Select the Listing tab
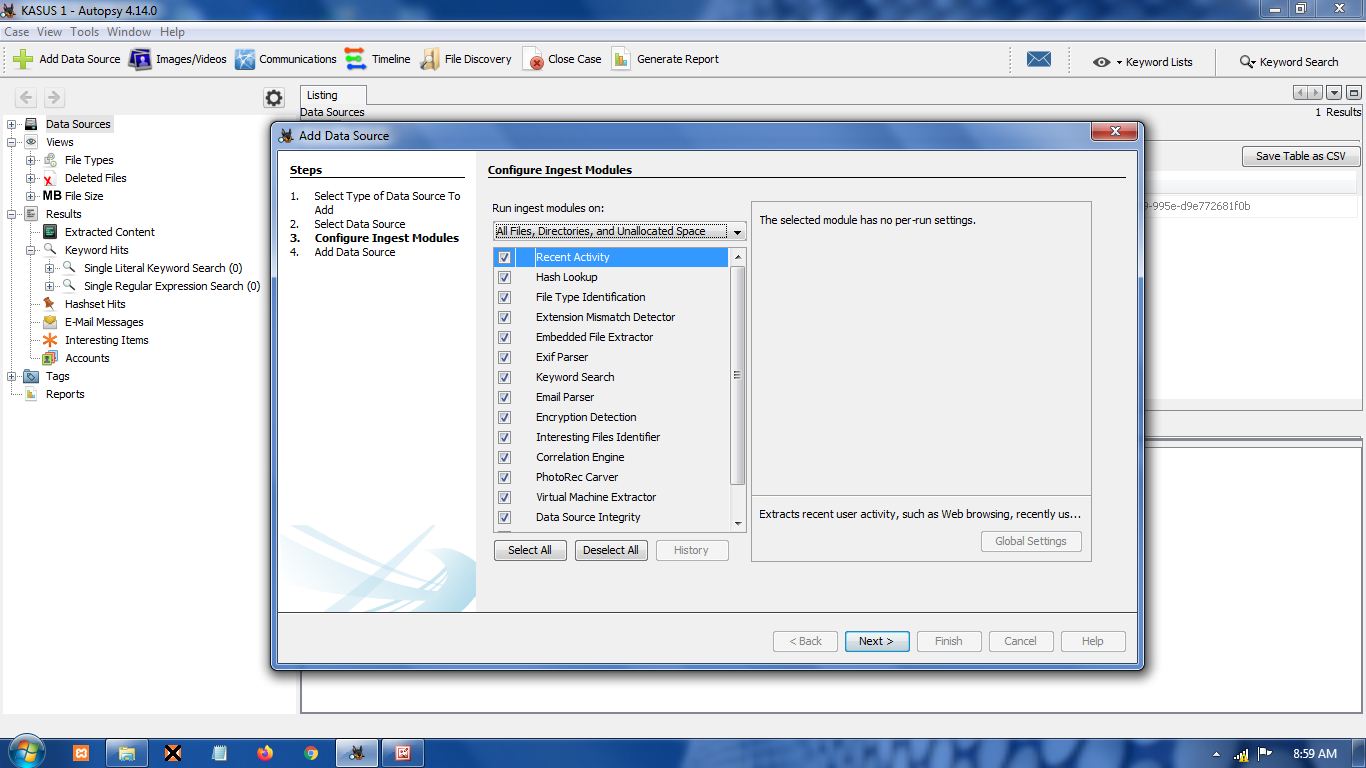Screen dimensions: 1366x768 [x=322, y=95]
